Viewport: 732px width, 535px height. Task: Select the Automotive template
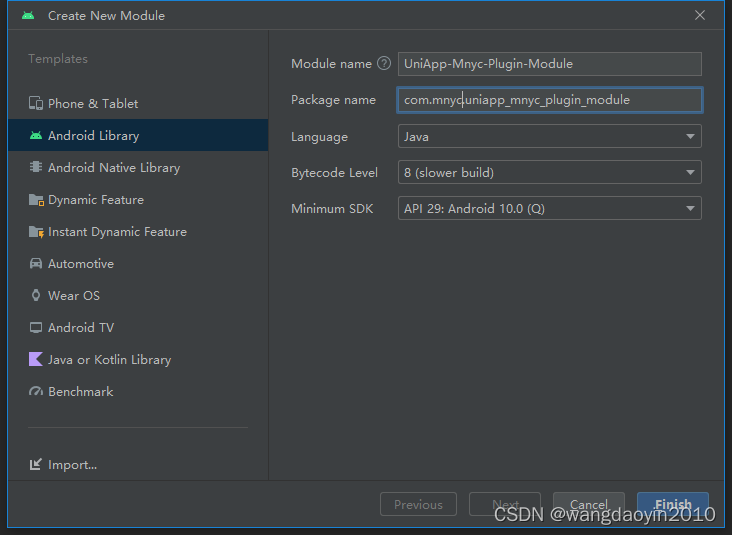(138, 264)
